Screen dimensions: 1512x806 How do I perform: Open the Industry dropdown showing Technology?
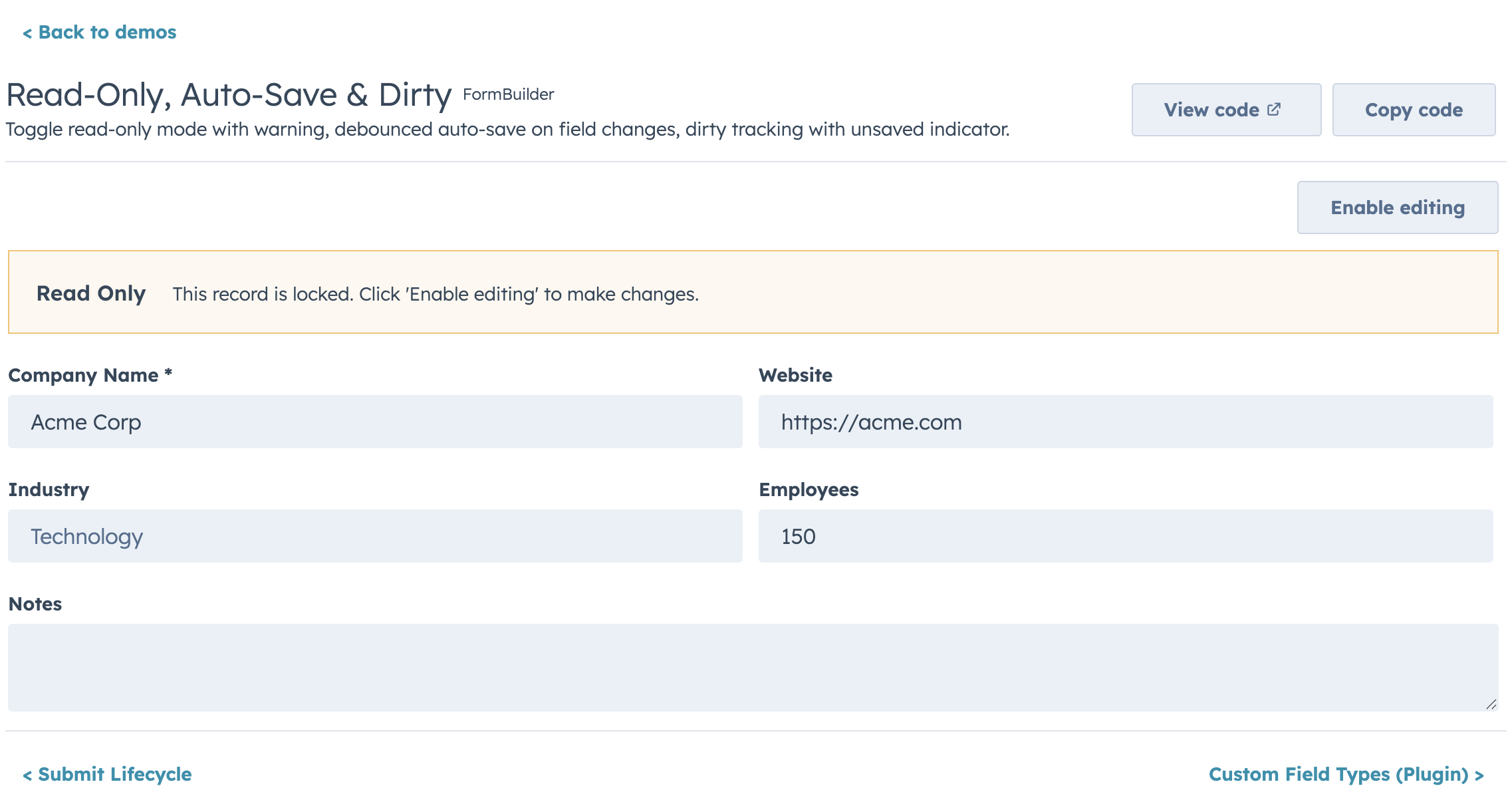(375, 536)
